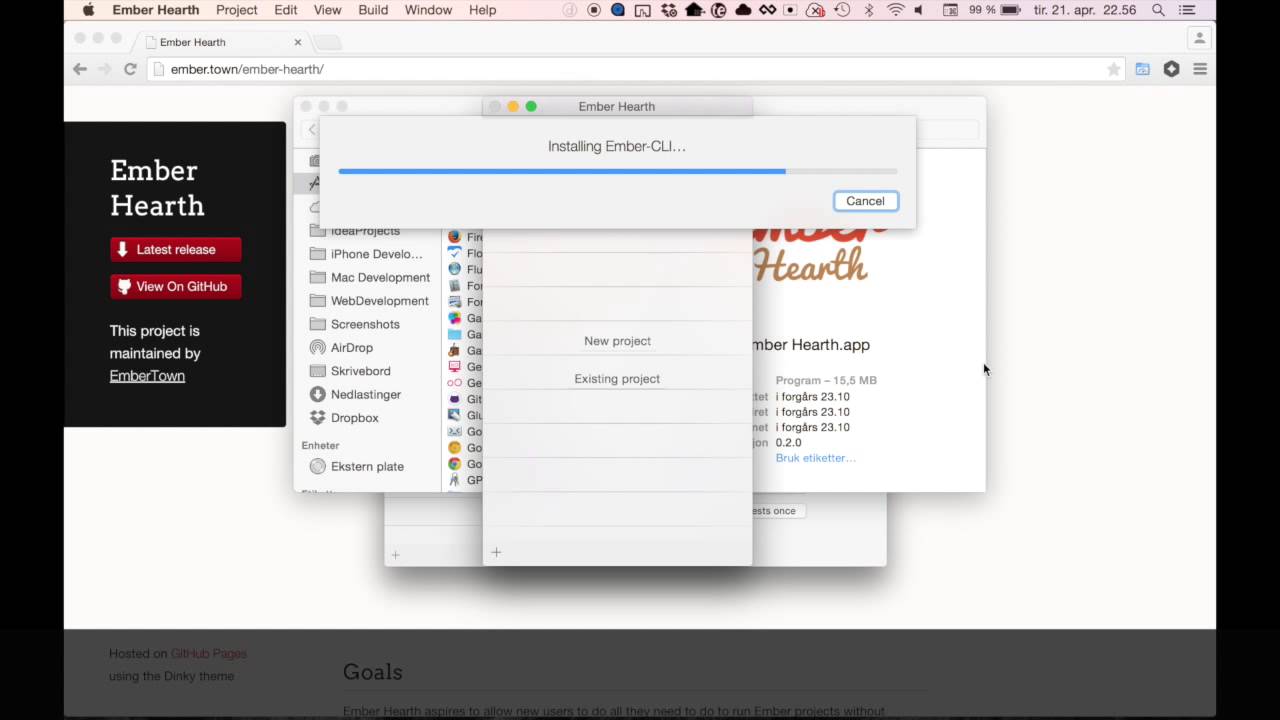Viewport: 1280px width, 720px height.
Task: Open the Chrome user profile button
Action: [x=1198, y=38]
